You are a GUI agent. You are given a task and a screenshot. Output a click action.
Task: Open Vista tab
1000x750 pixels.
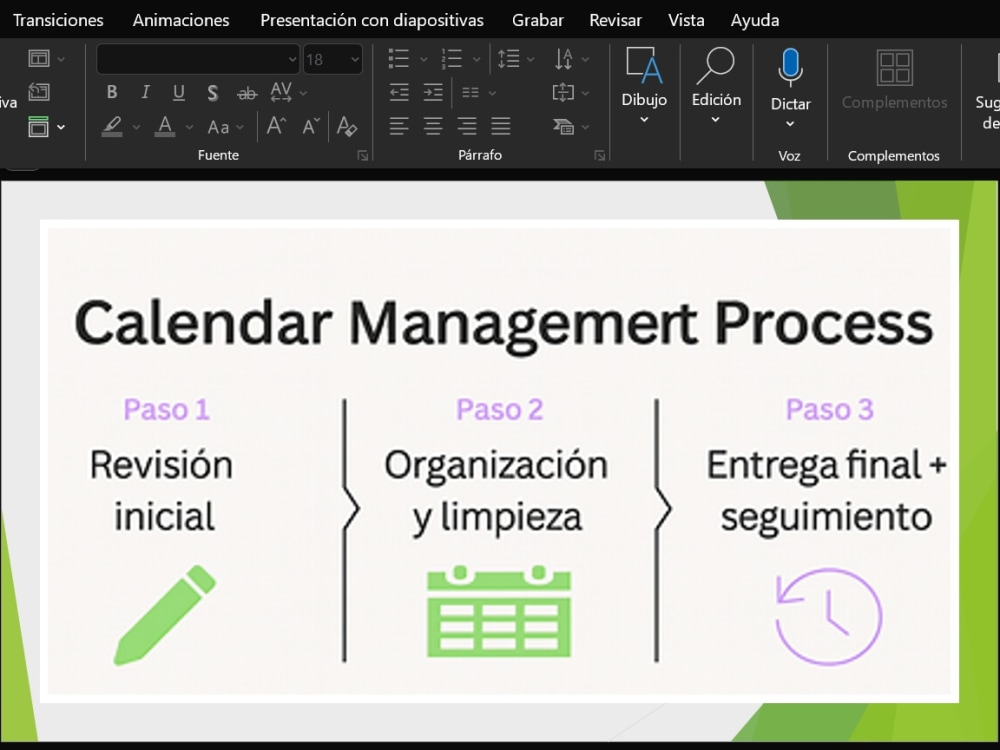(x=686, y=20)
